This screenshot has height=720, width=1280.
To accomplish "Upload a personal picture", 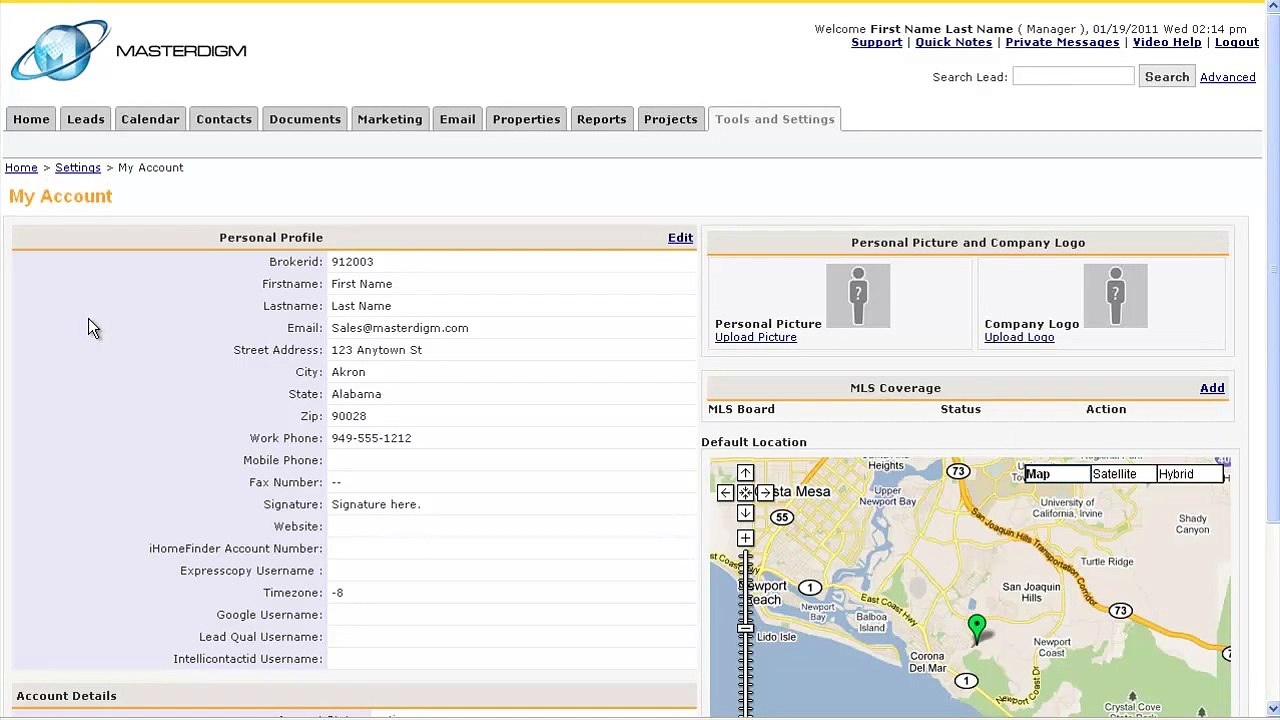I will [756, 337].
